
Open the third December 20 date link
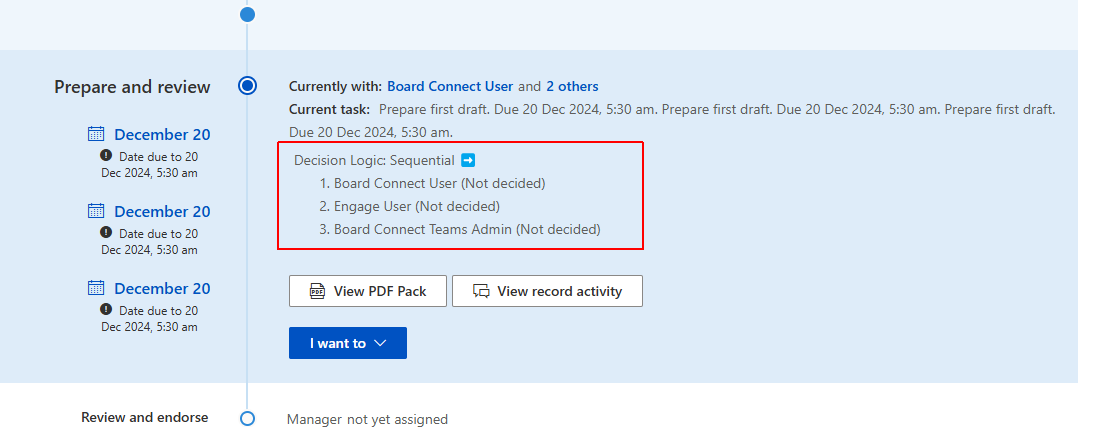pos(162,289)
